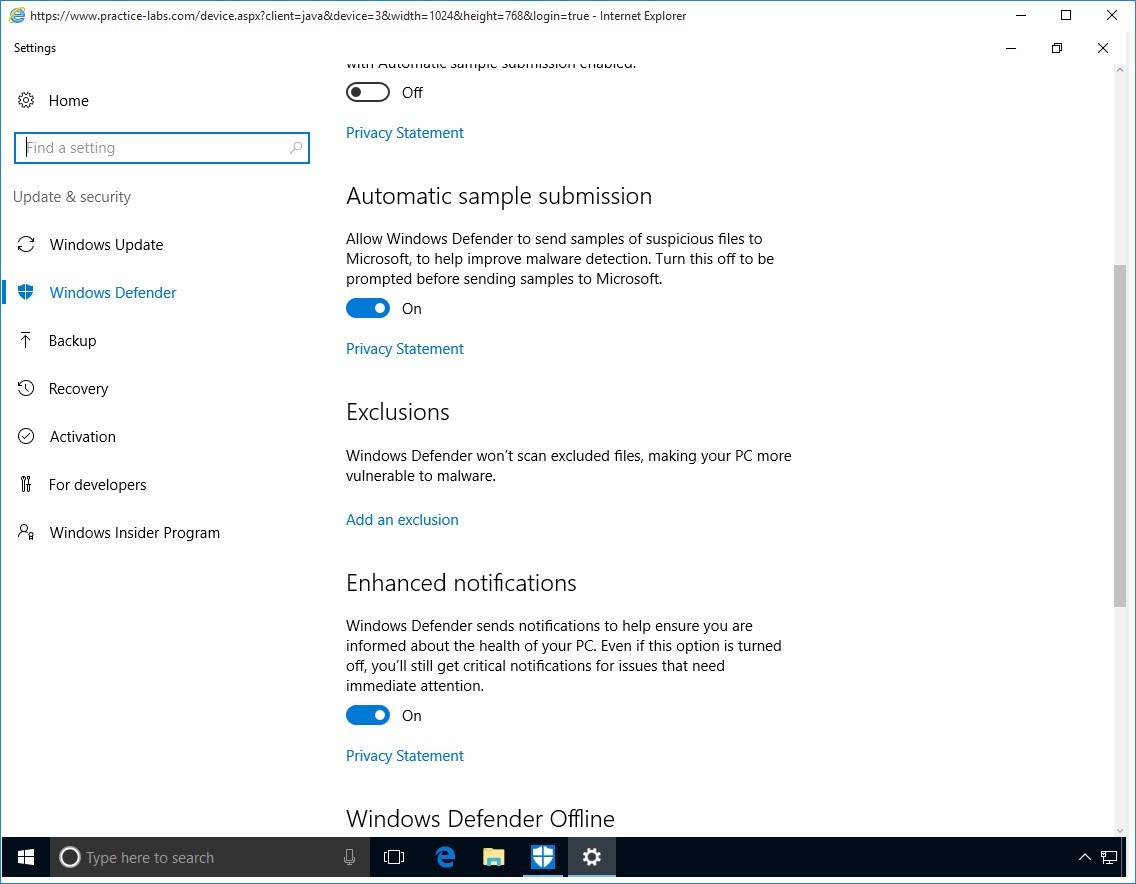Open Privacy Statement under Automatic sample submission
This screenshot has width=1136, height=884.
(404, 349)
